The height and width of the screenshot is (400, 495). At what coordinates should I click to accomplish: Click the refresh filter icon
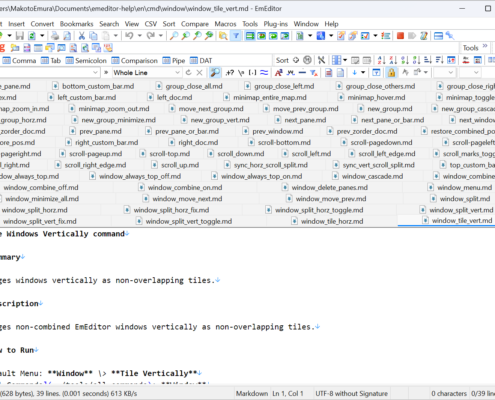pyautogui.click(x=189, y=72)
